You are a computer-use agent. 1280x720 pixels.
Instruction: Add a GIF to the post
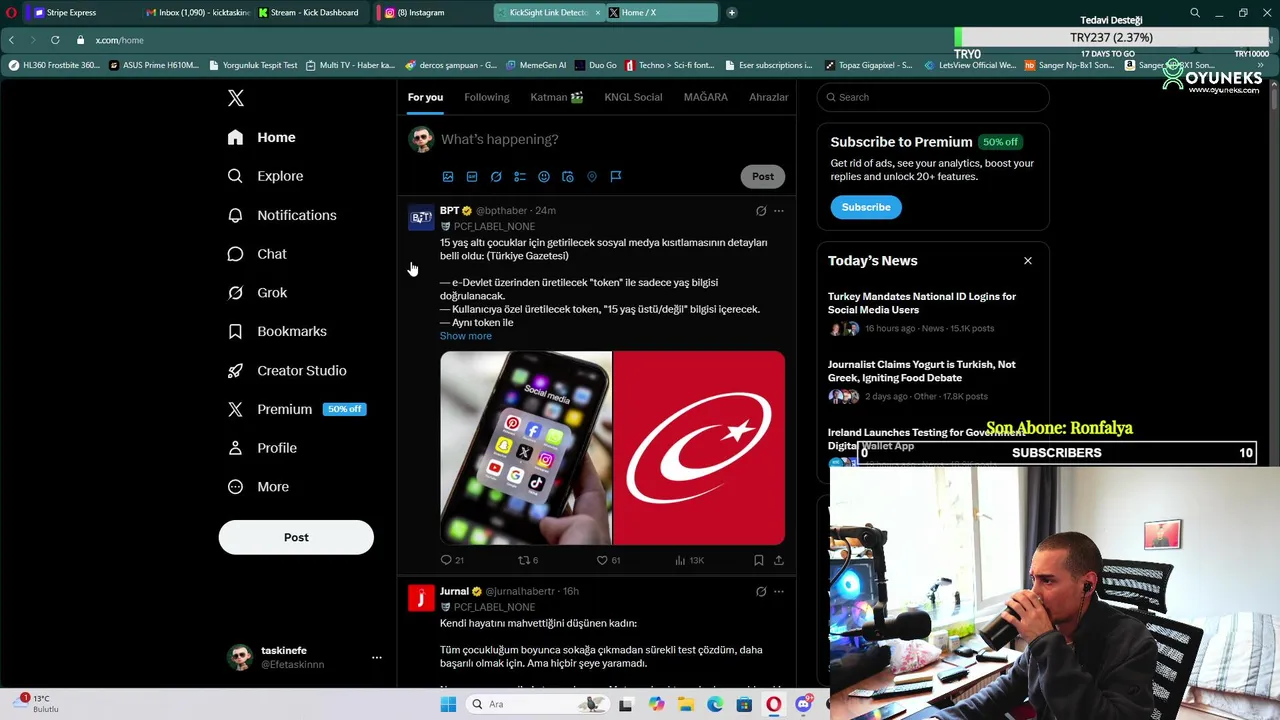[x=472, y=177]
